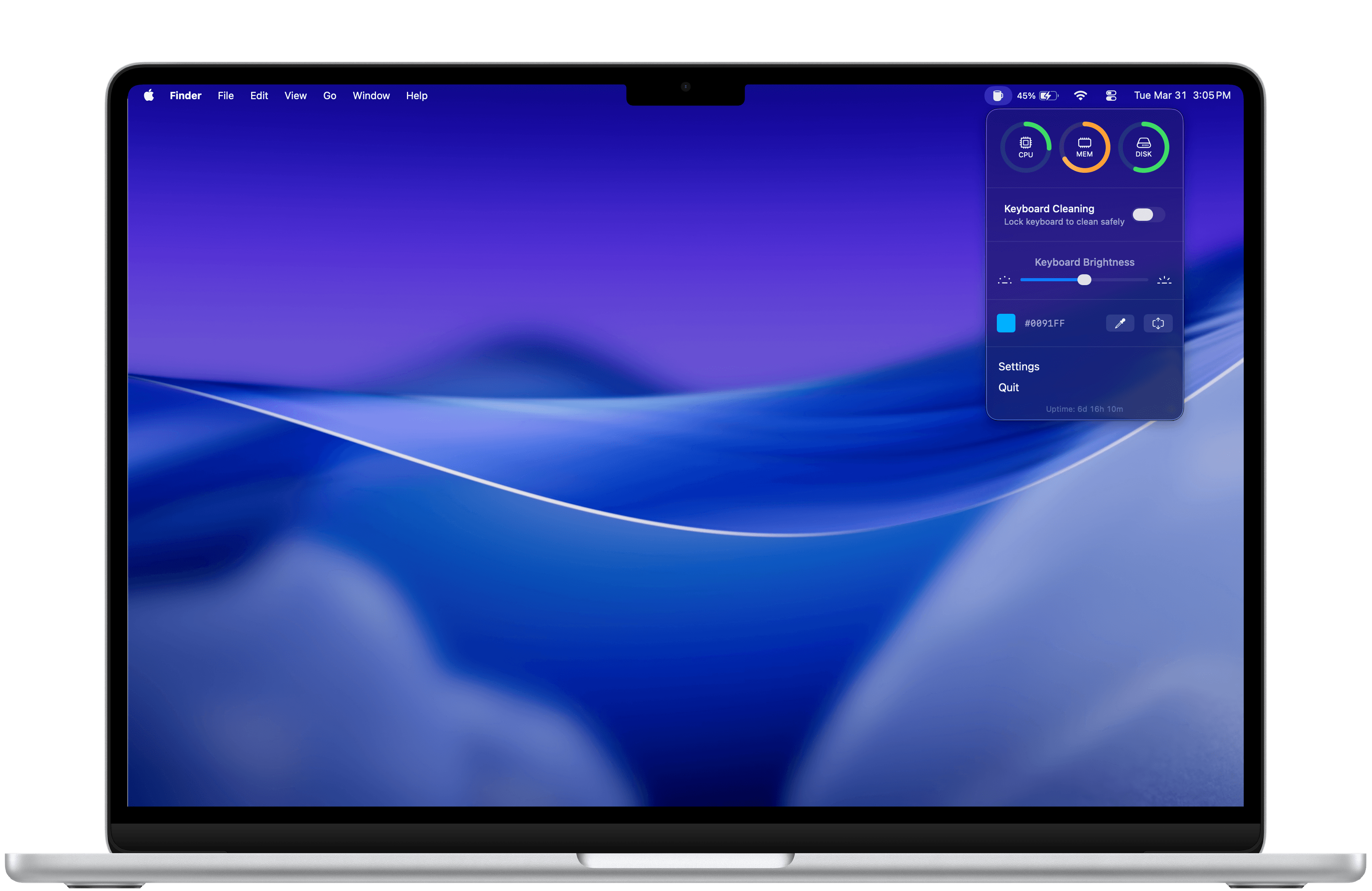
Task: Click the Wi-Fi icon in the menu bar
Action: (1081, 95)
